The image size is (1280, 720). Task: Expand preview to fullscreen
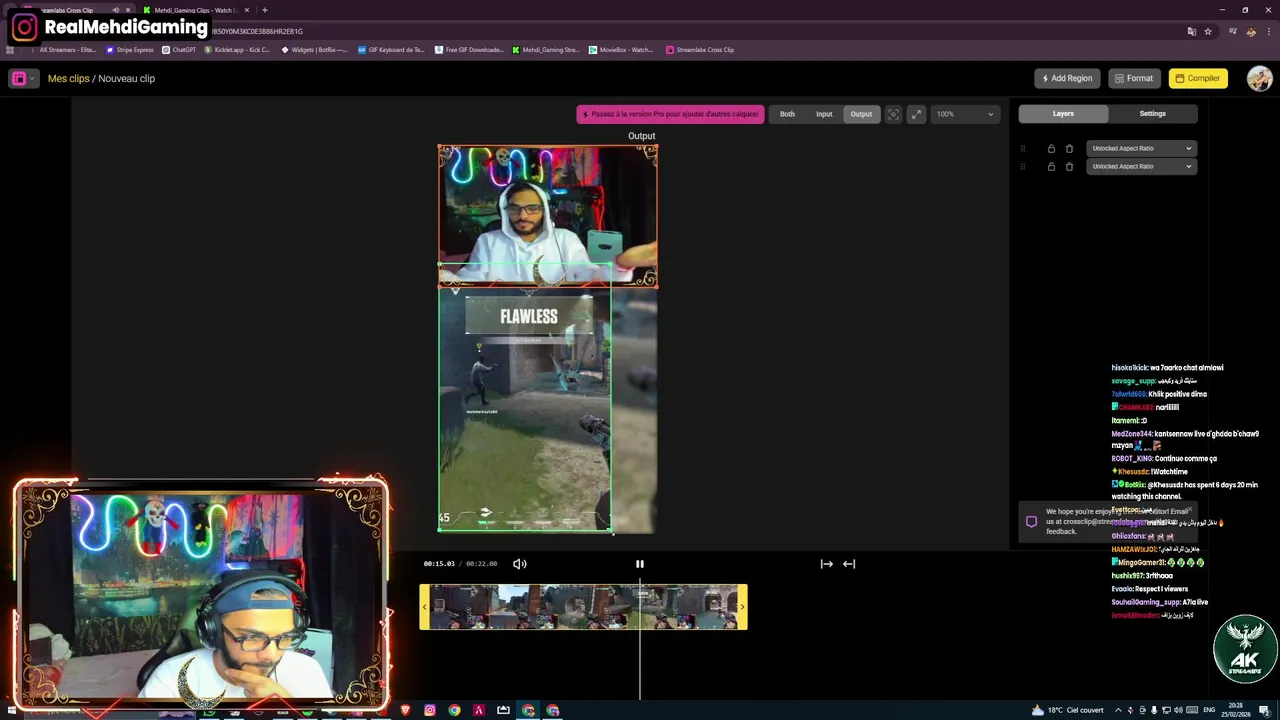point(916,114)
